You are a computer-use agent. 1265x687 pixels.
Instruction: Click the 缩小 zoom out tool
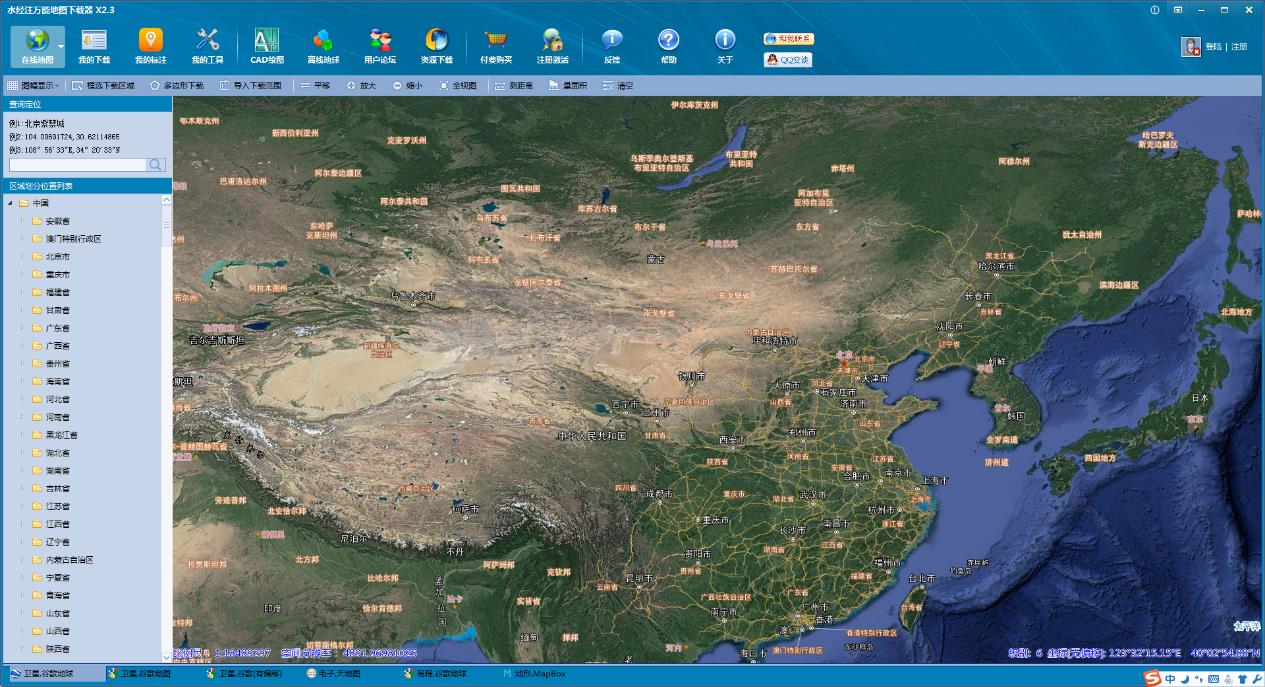pyautogui.click(x=407, y=86)
